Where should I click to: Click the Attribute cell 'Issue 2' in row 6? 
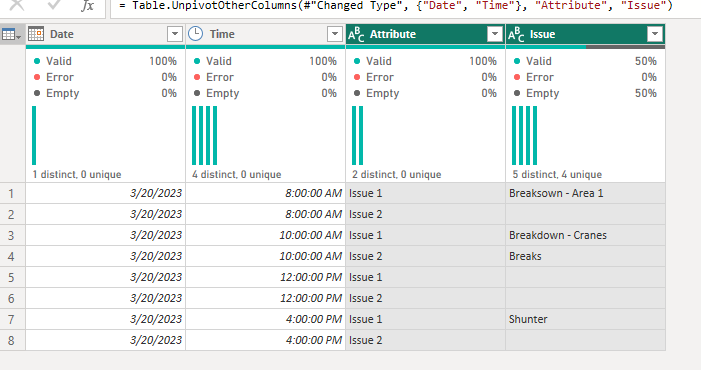click(x=426, y=299)
